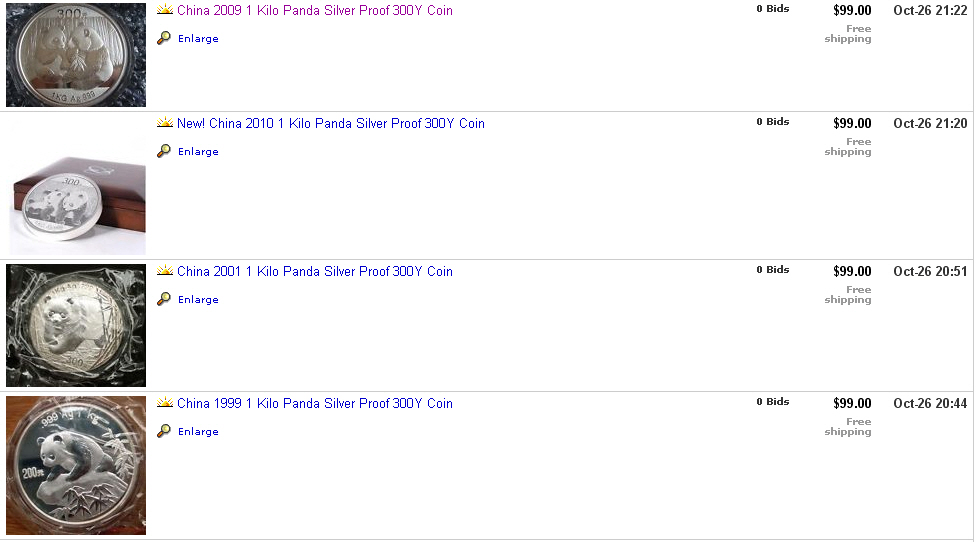Open the 2009 Panda coin thumbnail

pos(76,54)
